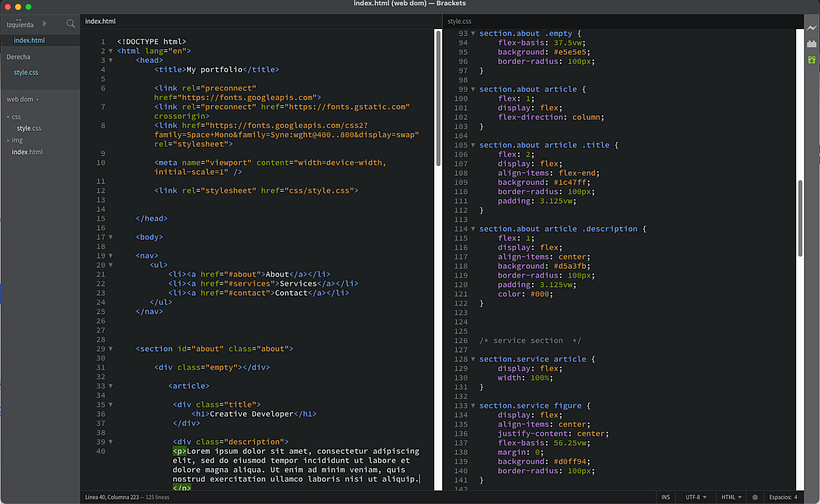This screenshot has height=504, width=820.
Task: Click the sidebar handle dots above Izquierda
Action: click(x=18, y=19)
